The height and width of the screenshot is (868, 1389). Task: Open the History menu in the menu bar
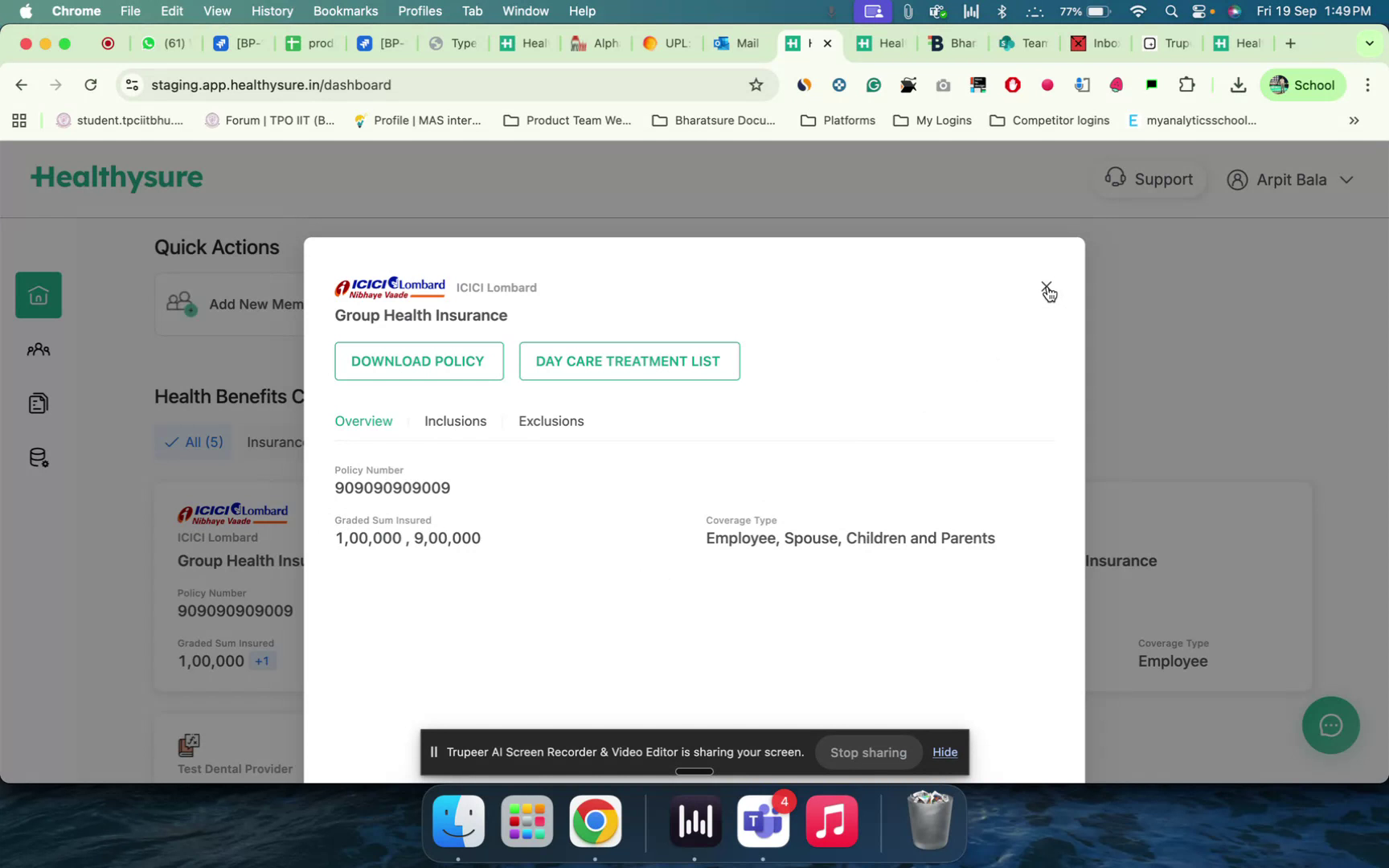[x=272, y=10]
